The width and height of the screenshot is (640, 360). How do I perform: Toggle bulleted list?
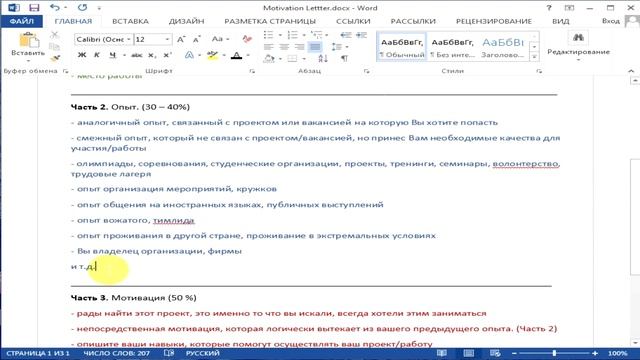269,35
